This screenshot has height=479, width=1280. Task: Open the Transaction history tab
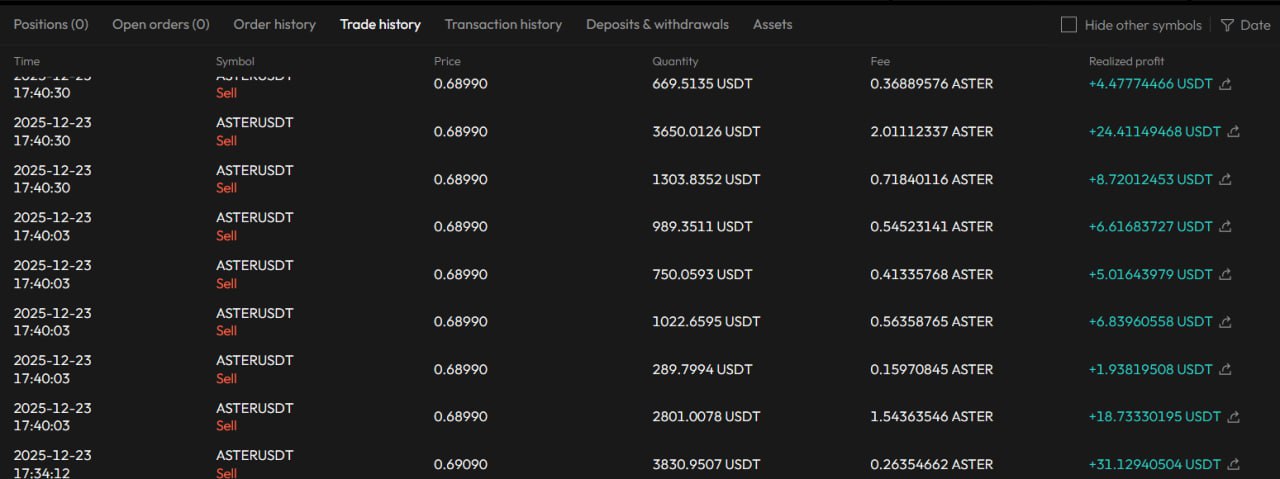pyautogui.click(x=503, y=24)
